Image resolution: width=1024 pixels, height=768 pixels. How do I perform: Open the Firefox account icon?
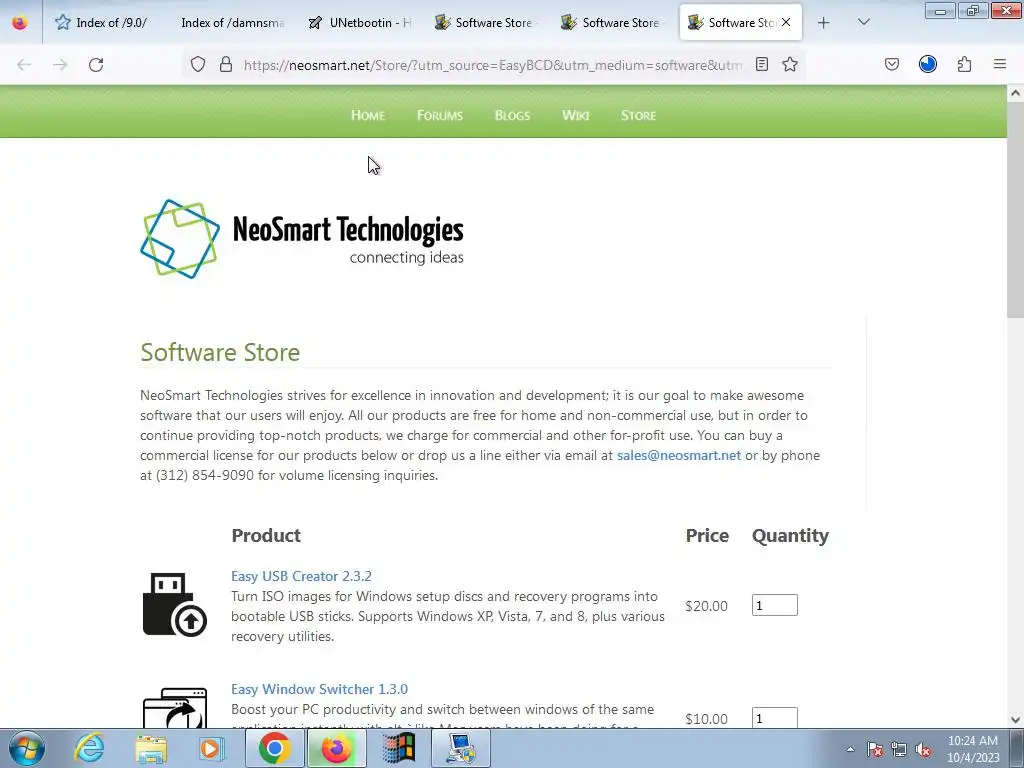click(x=928, y=64)
